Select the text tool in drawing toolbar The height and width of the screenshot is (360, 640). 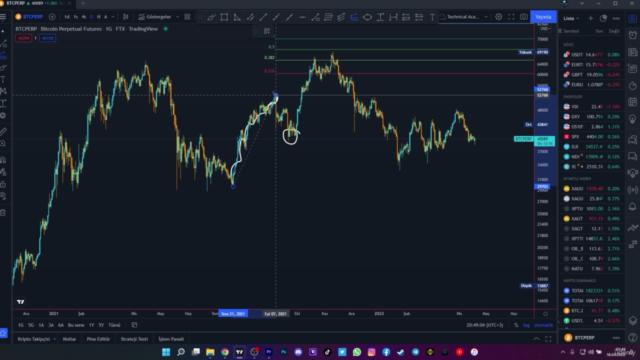click(x=432, y=17)
